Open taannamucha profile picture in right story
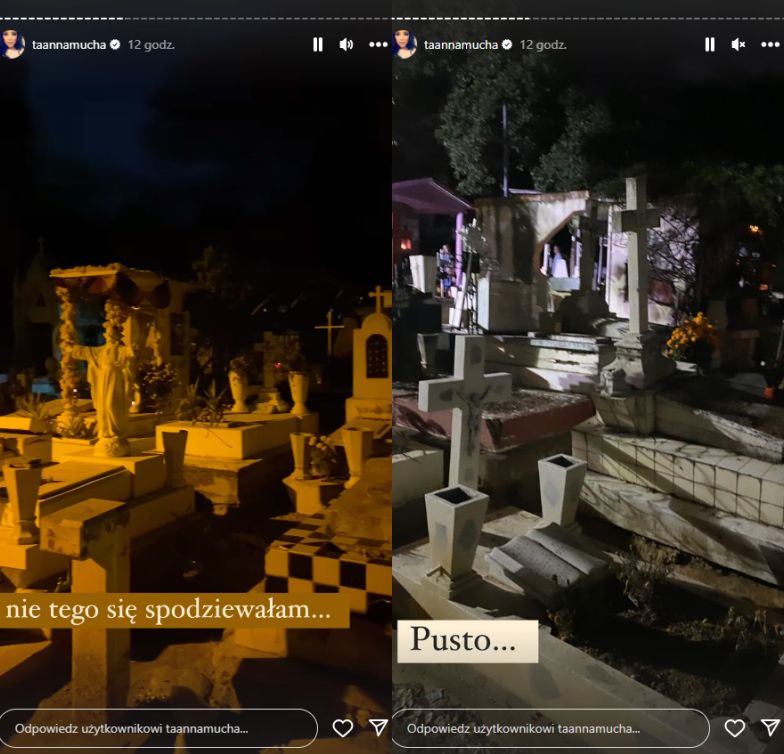Screen dimensions: 784x754 pos(404,44)
